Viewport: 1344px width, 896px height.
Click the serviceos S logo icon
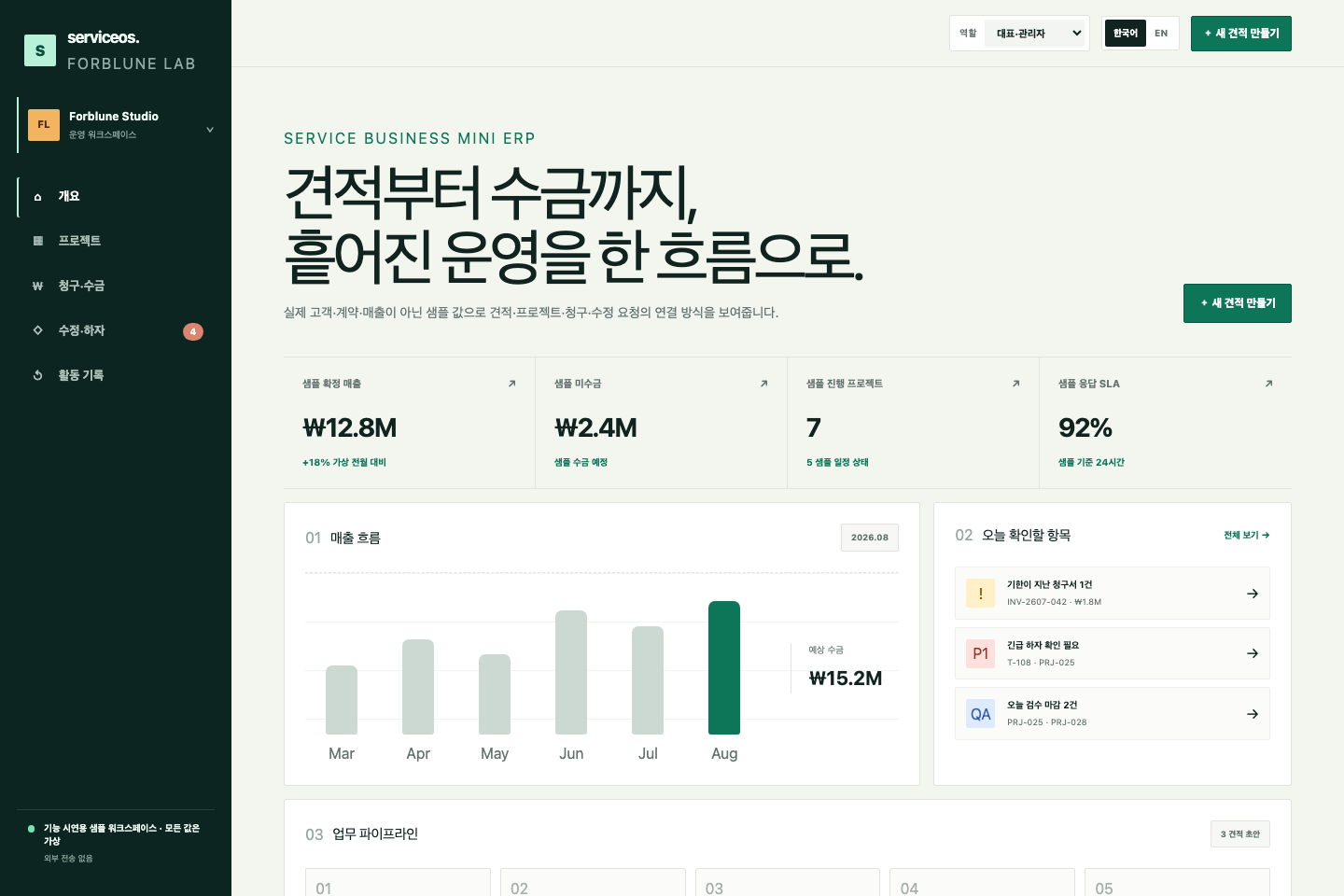click(40, 50)
